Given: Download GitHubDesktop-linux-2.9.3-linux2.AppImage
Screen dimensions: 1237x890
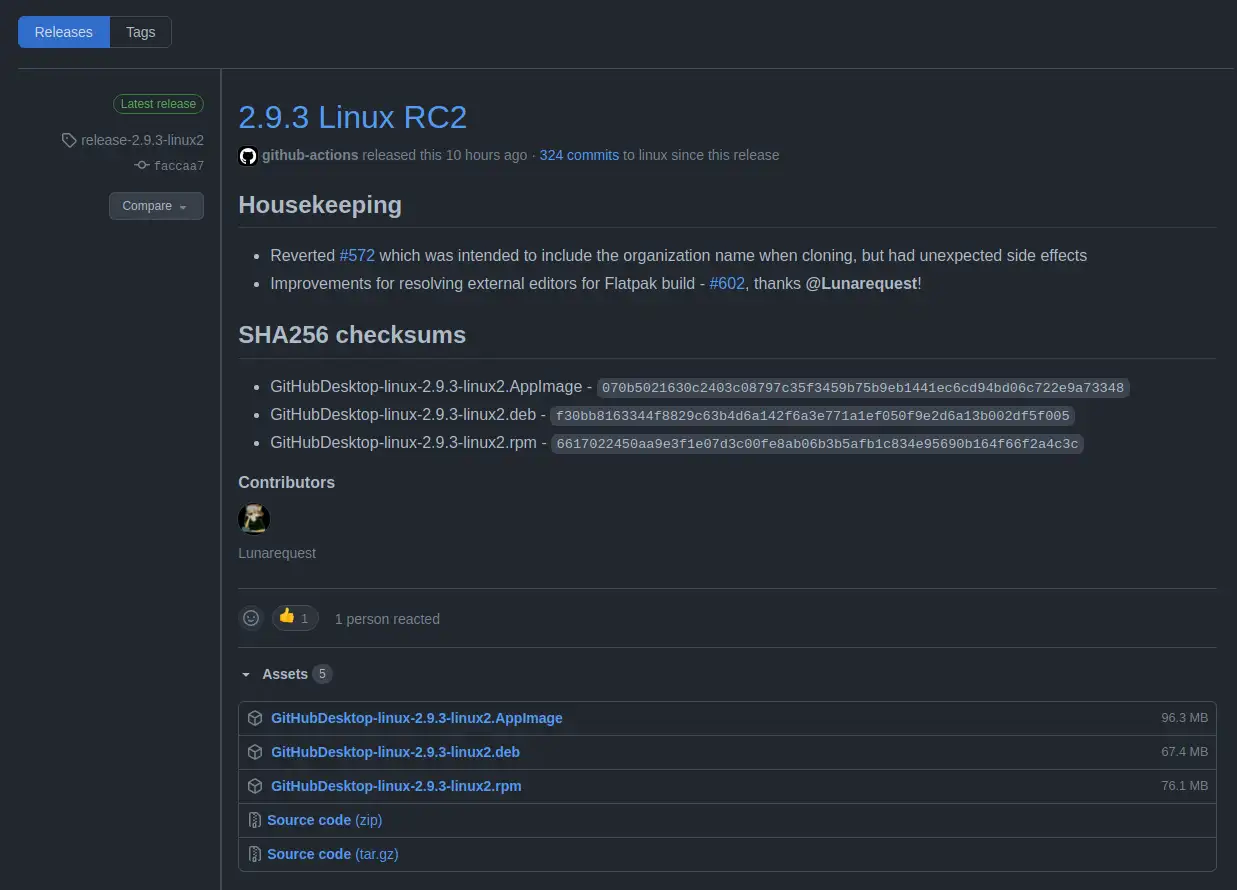Looking at the screenshot, I should click(417, 718).
